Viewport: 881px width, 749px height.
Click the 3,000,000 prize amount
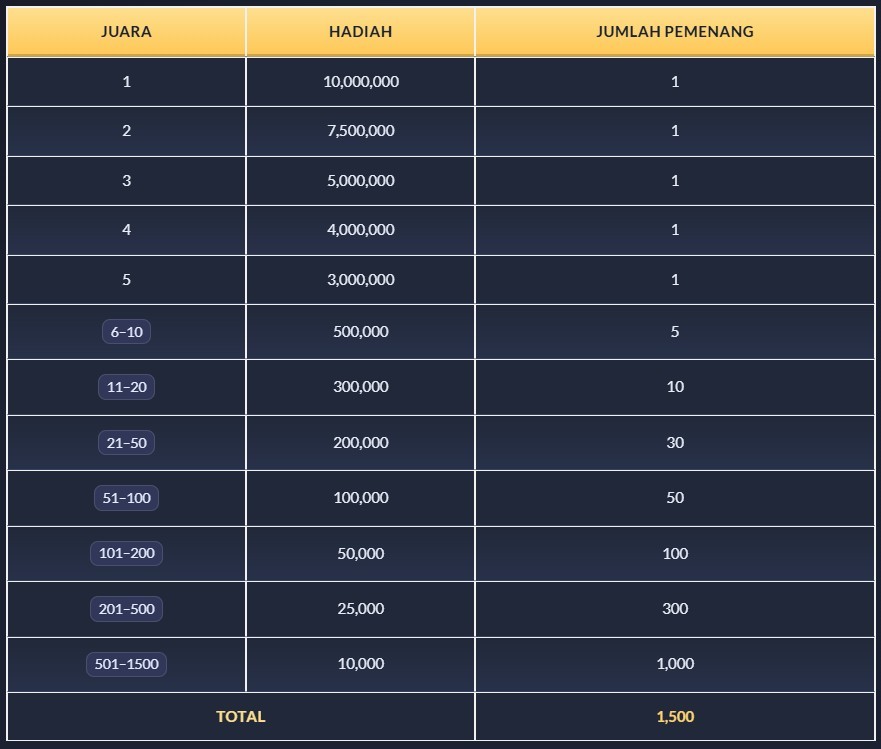[x=360, y=280]
